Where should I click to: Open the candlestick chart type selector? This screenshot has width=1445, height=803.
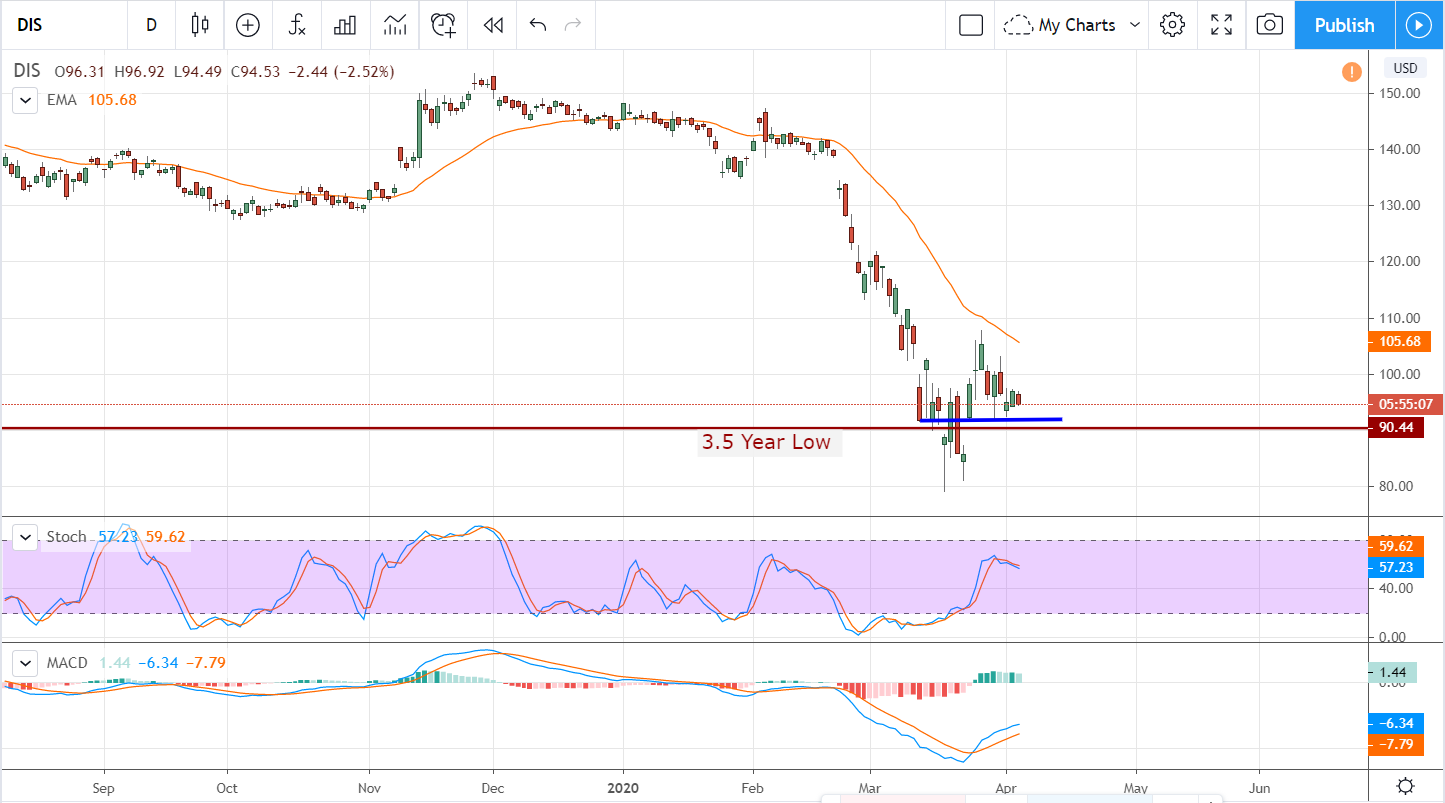point(200,25)
